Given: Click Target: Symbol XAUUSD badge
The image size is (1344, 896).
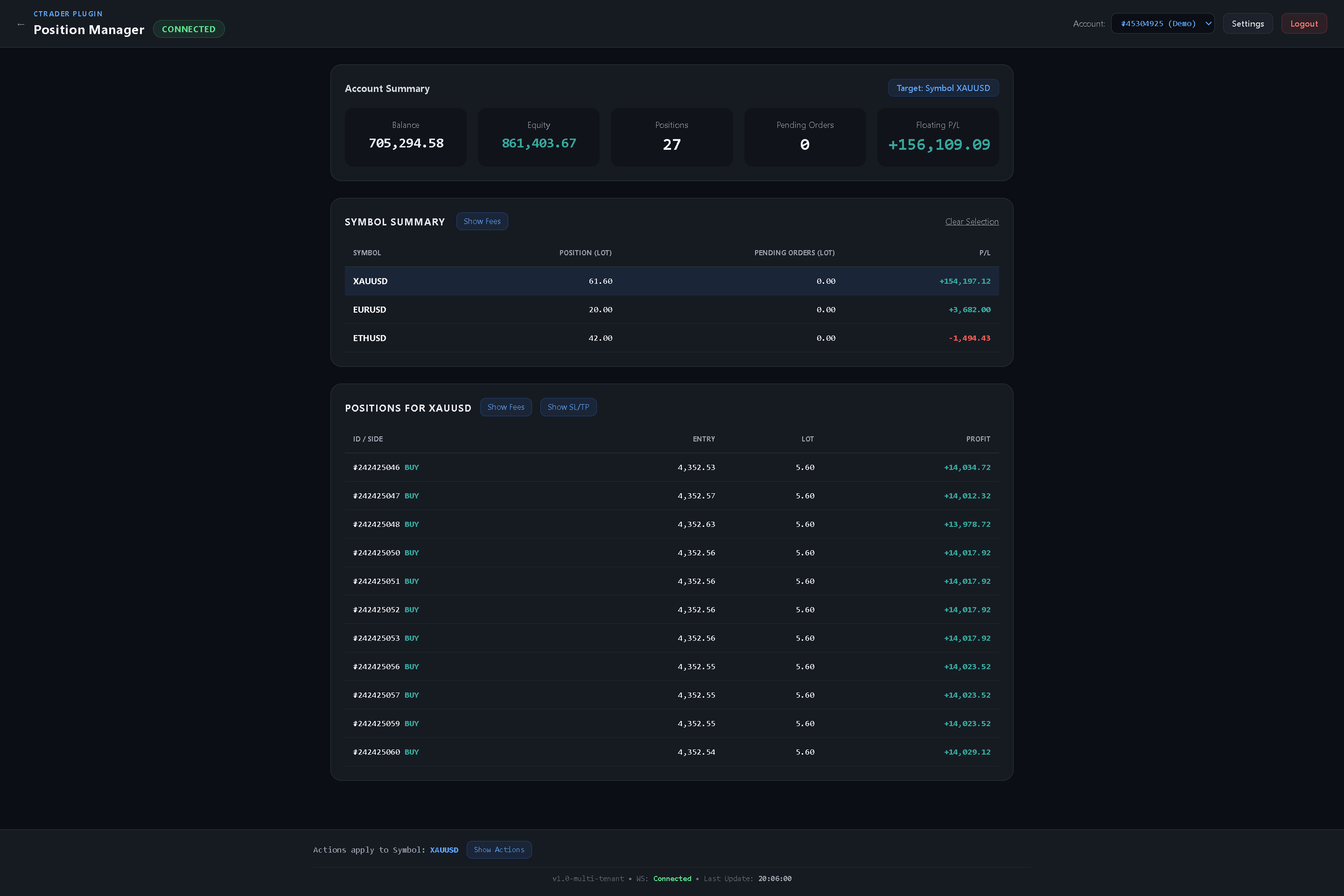Looking at the screenshot, I should [x=943, y=88].
